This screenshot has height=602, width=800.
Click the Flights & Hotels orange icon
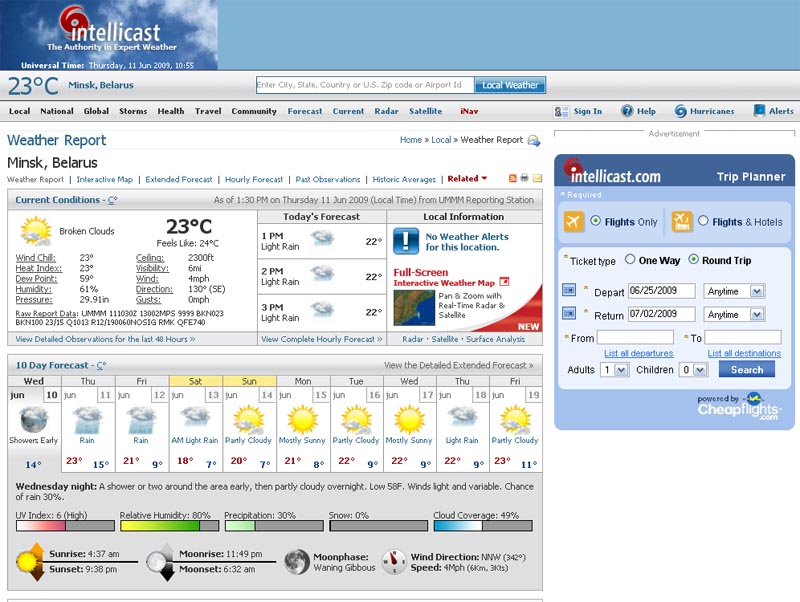pos(682,221)
